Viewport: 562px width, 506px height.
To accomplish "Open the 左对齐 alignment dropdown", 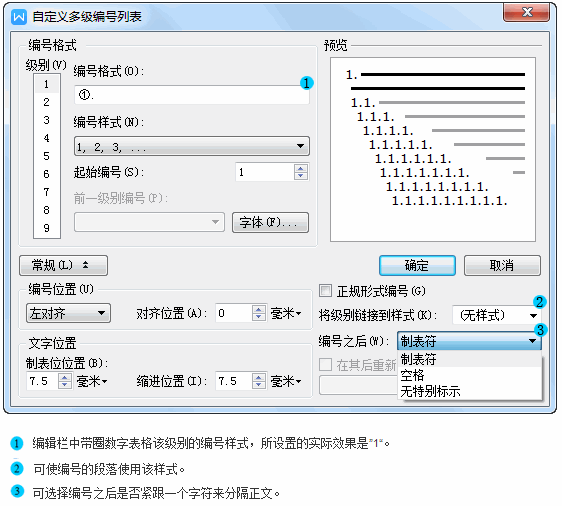I will tap(68, 314).
